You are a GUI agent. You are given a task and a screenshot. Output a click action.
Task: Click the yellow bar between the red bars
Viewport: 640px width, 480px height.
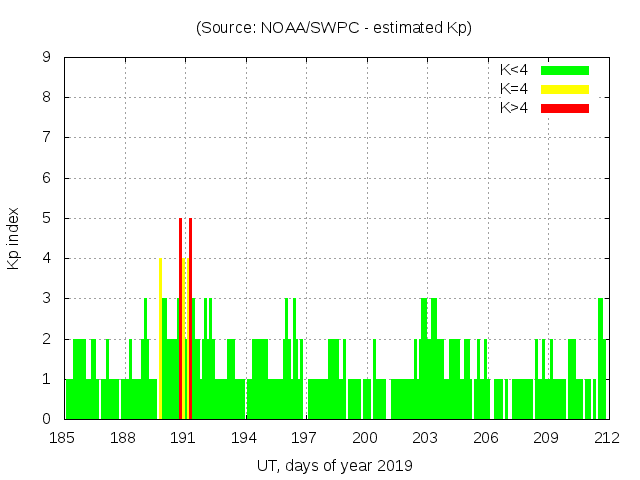(185, 340)
